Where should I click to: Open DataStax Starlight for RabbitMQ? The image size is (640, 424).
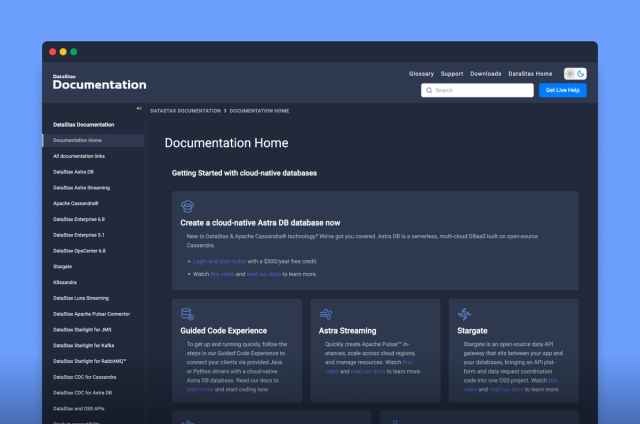coord(89,361)
